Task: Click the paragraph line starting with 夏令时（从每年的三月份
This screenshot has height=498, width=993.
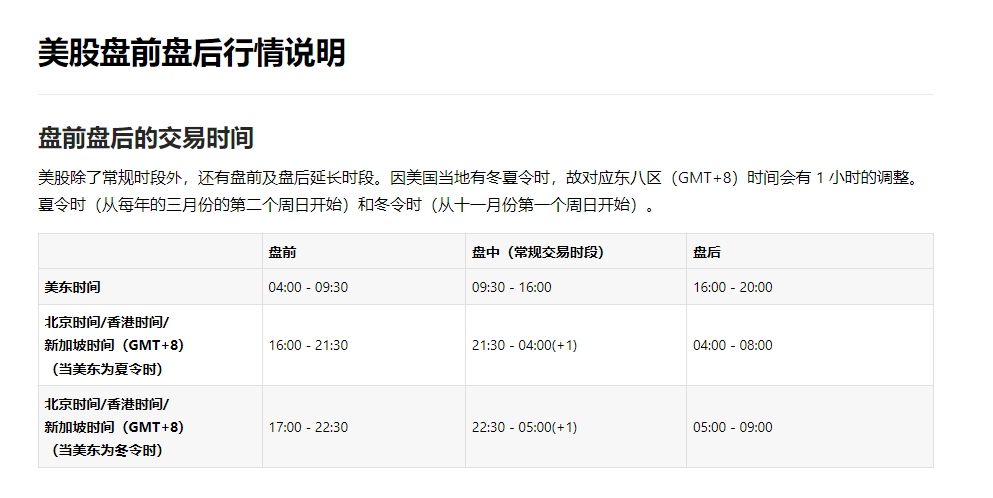Action: pyautogui.click(x=347, y=206)
